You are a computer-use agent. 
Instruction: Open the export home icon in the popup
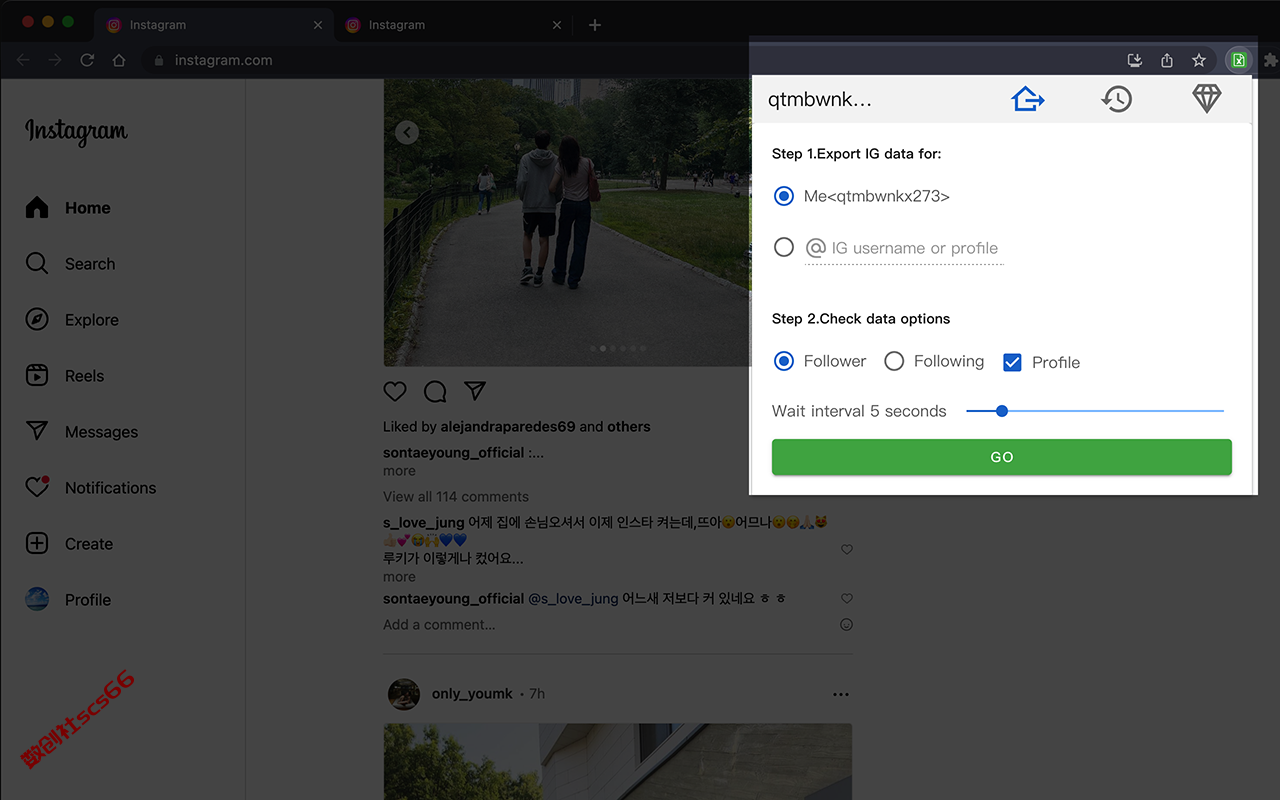tap(1028, 99)
